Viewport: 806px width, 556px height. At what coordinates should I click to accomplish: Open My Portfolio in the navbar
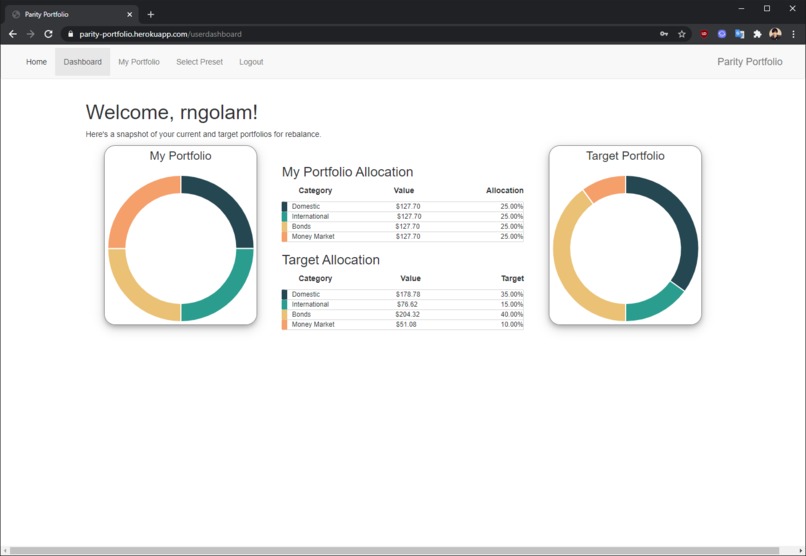(x=139, y=62)
